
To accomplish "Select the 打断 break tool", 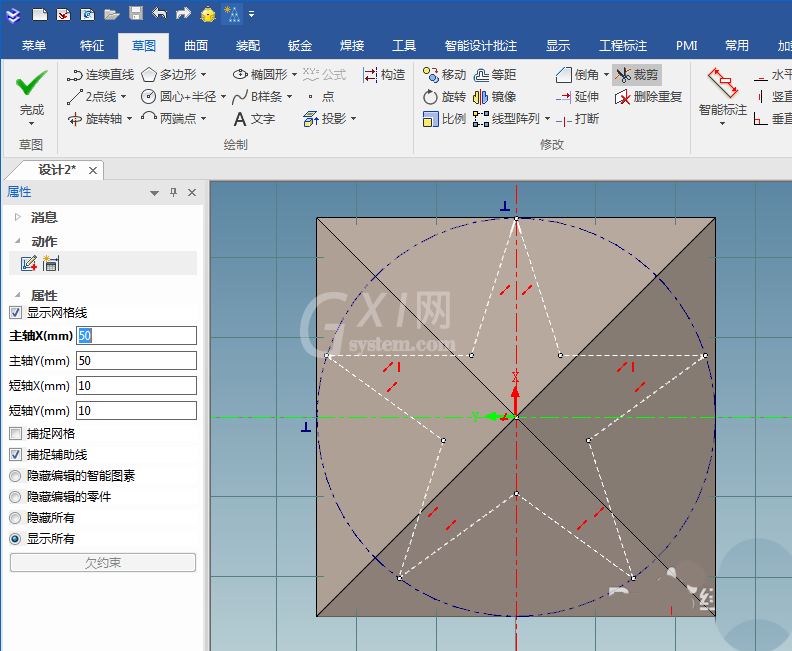I will pos(577,119).
